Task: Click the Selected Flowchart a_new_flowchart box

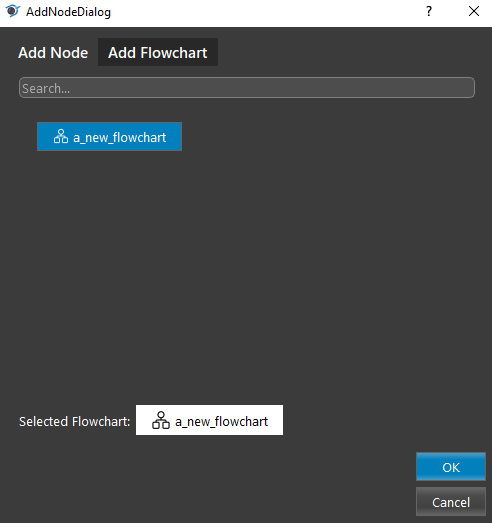Action: (209, 420)
